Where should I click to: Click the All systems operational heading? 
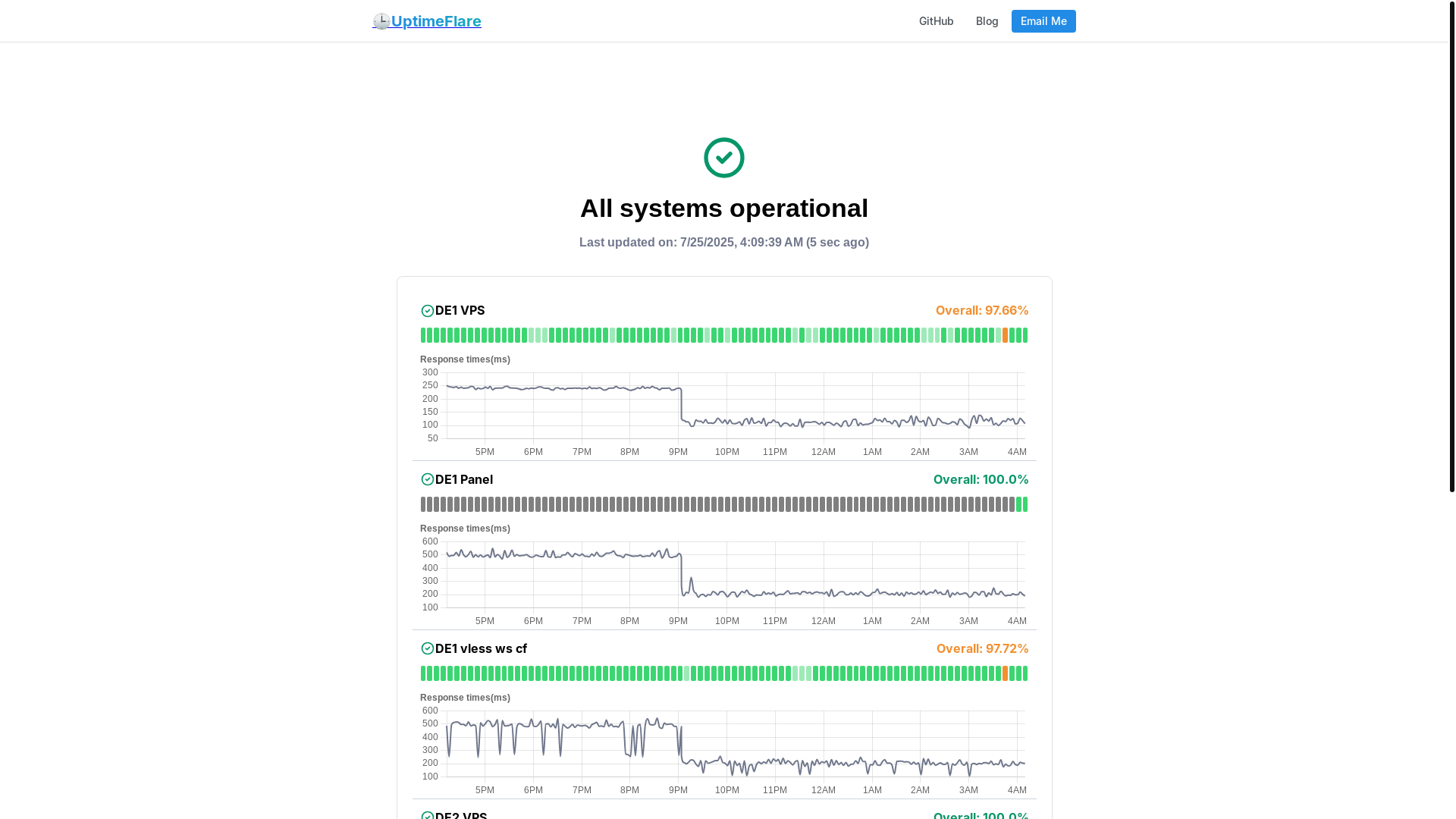(724, 209)
